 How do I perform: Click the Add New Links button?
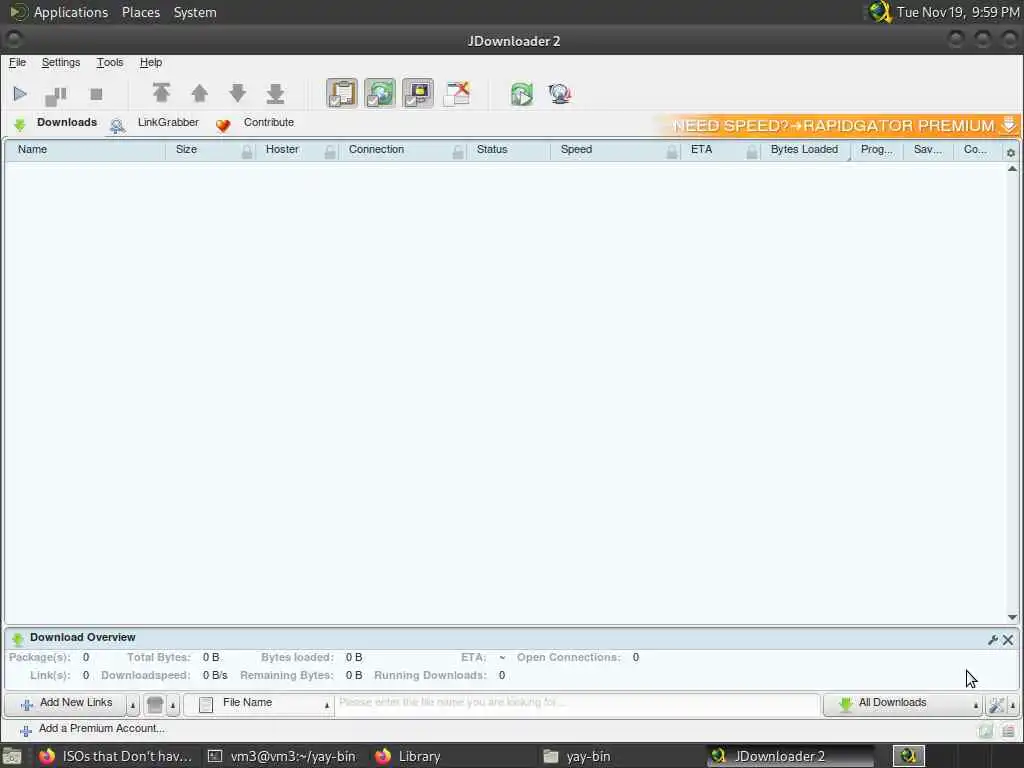coord(65,704)
